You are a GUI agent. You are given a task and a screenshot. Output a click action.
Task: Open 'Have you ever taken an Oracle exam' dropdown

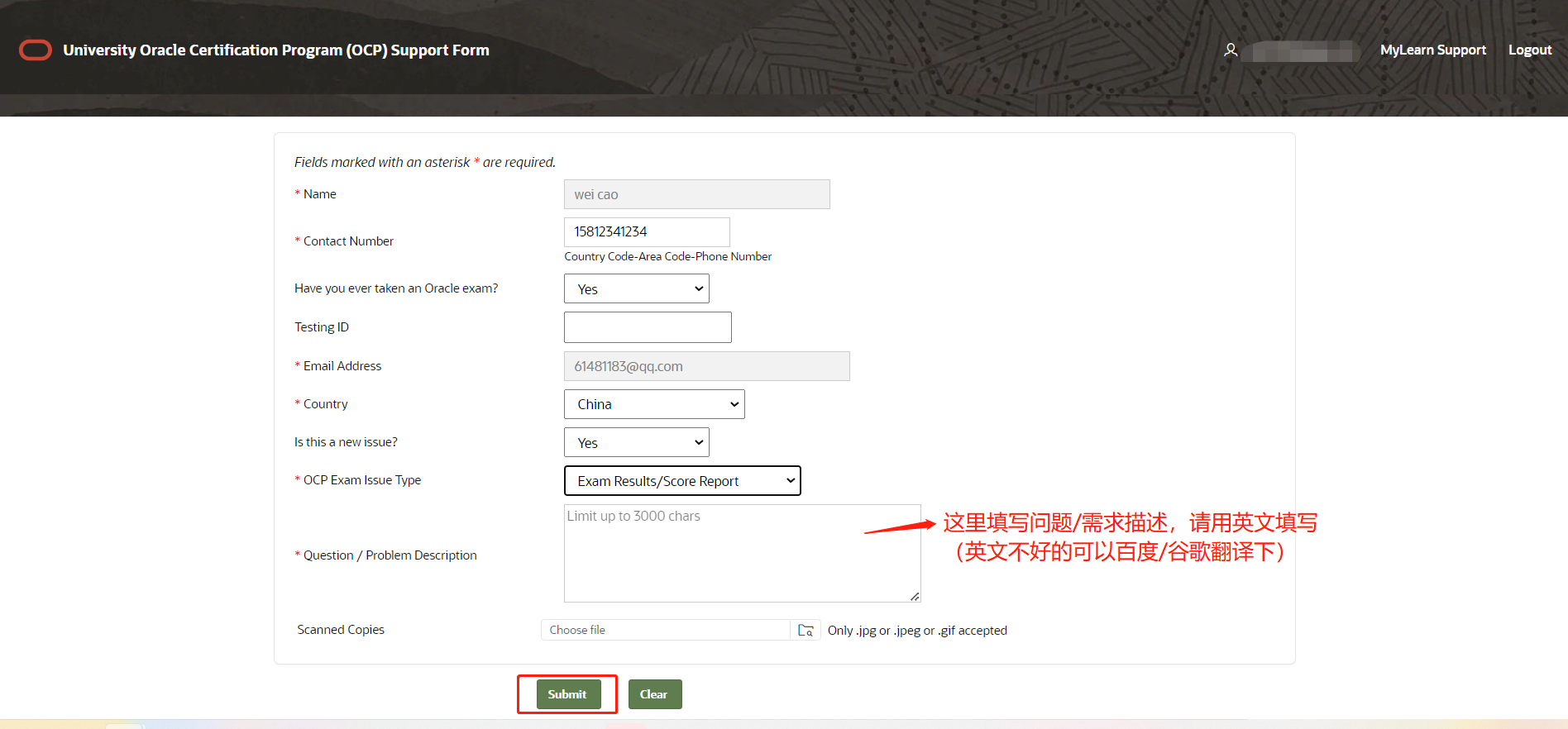637,288
